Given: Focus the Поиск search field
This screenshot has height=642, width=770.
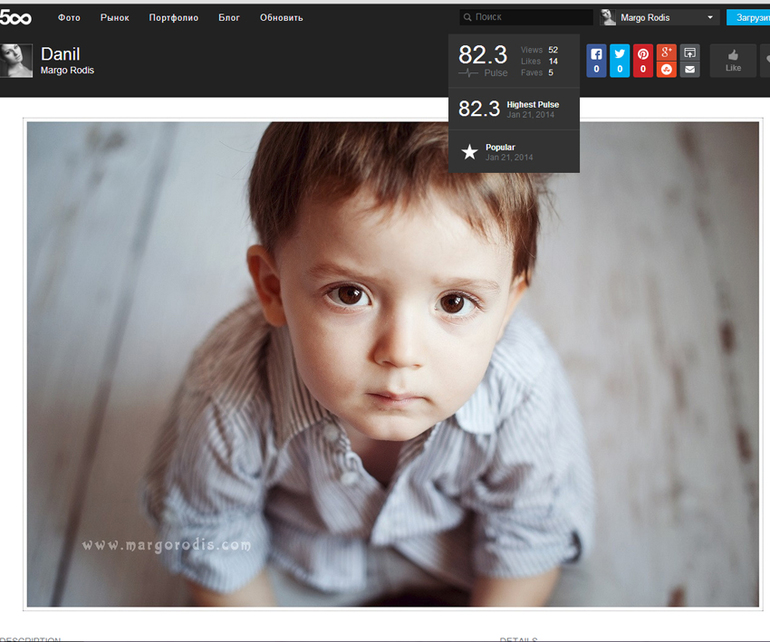Looking at the screenshot, I should [526, 17].
